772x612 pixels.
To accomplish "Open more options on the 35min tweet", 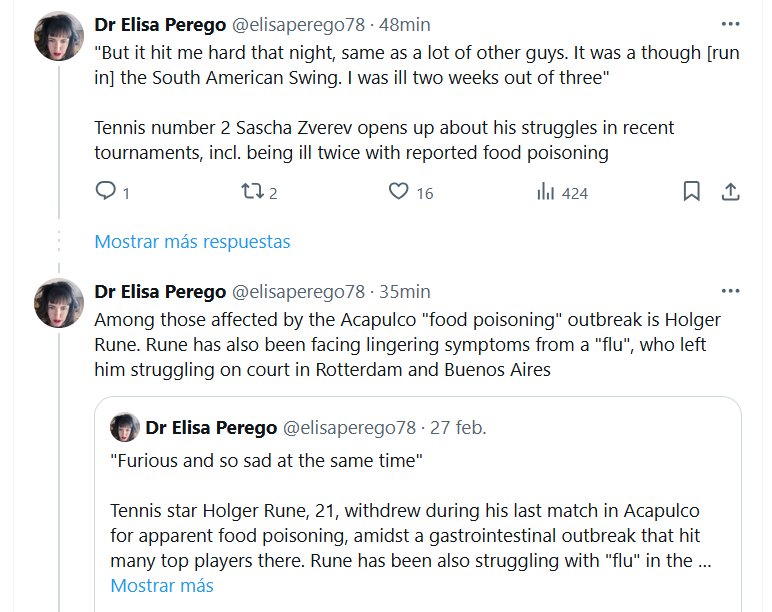I will coord(731,291).
